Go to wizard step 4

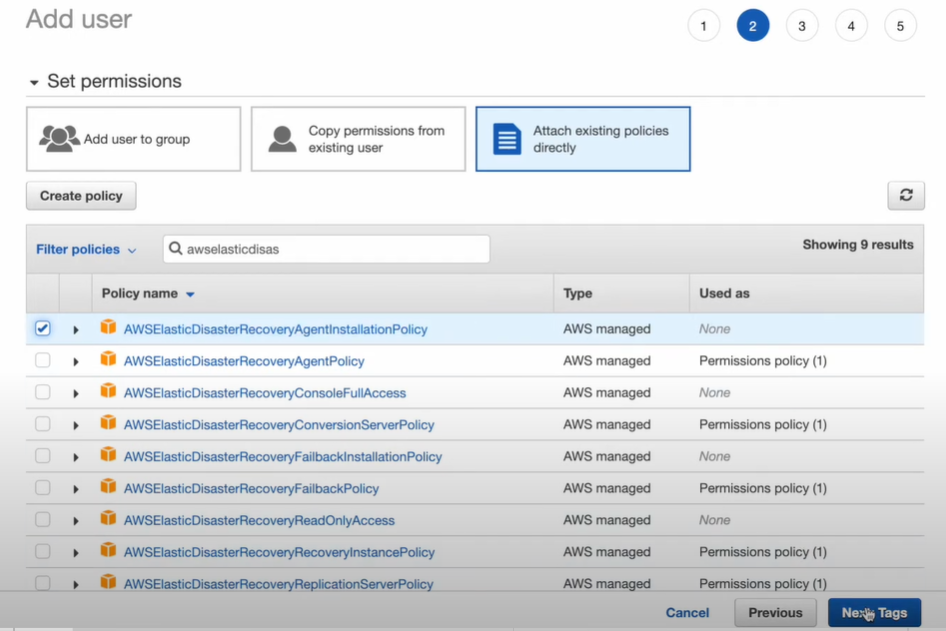coord(851,26)
